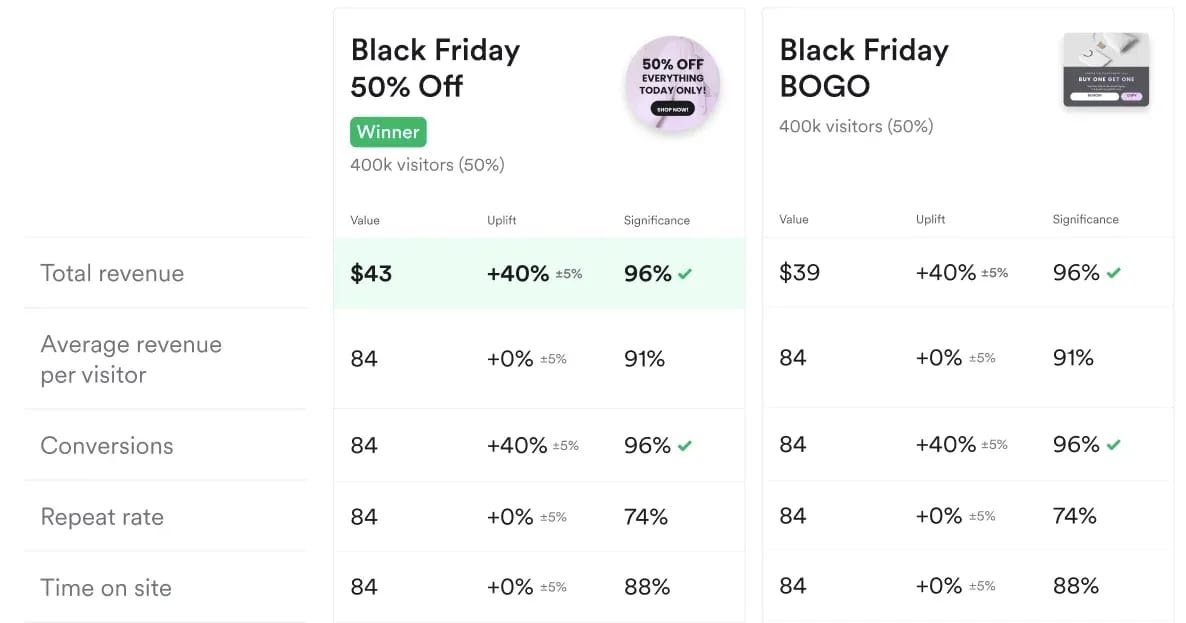Click the Shop Now button in thumbnail

pos(672,109)
